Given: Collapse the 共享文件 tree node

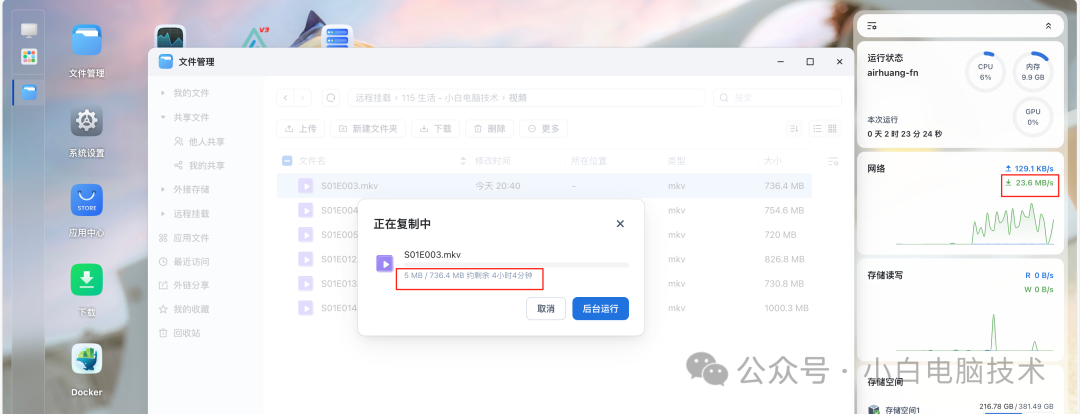Looking at the screenshot, I should 163,117.
